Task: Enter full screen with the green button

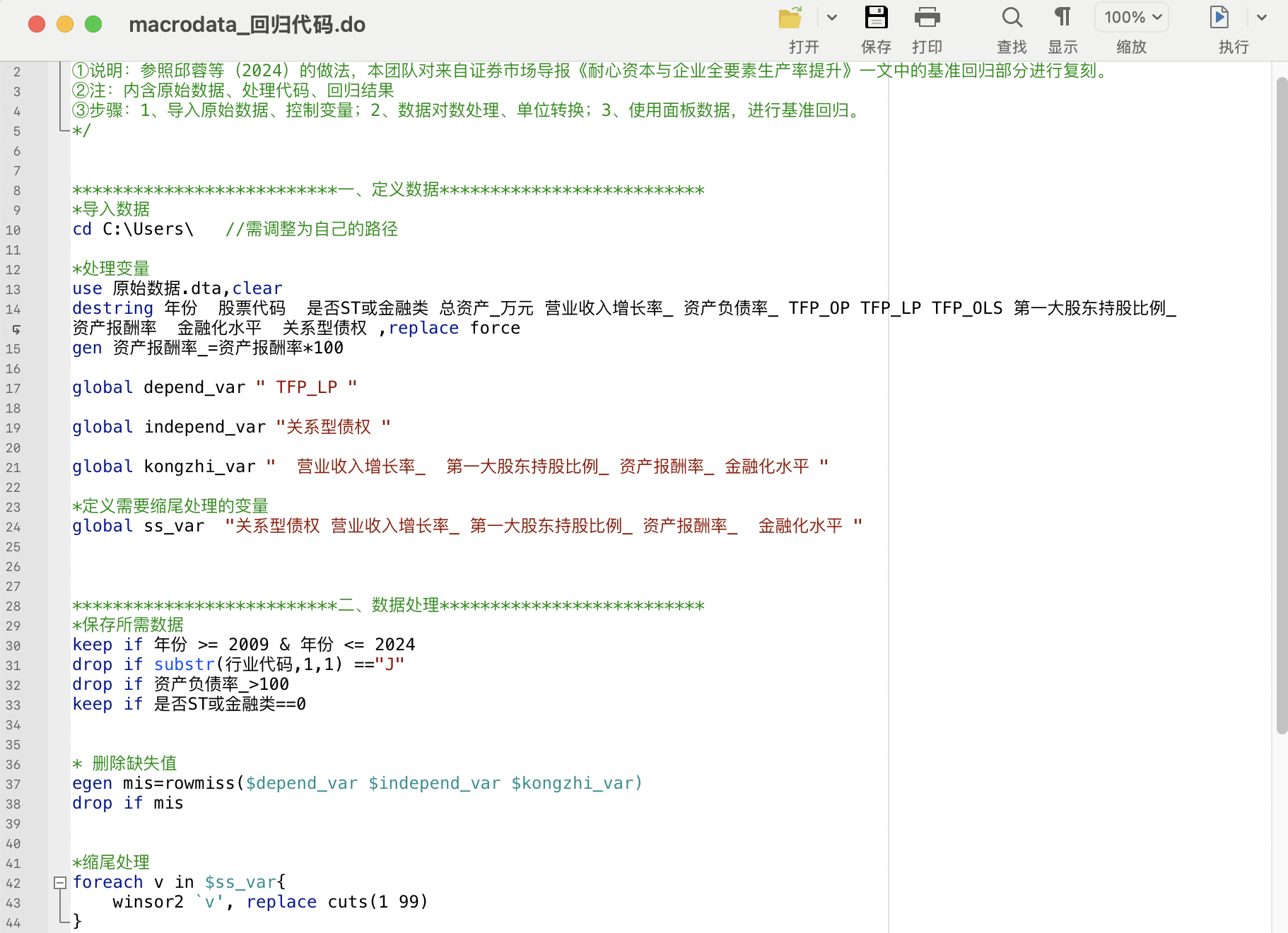Action: pos(93,25)
